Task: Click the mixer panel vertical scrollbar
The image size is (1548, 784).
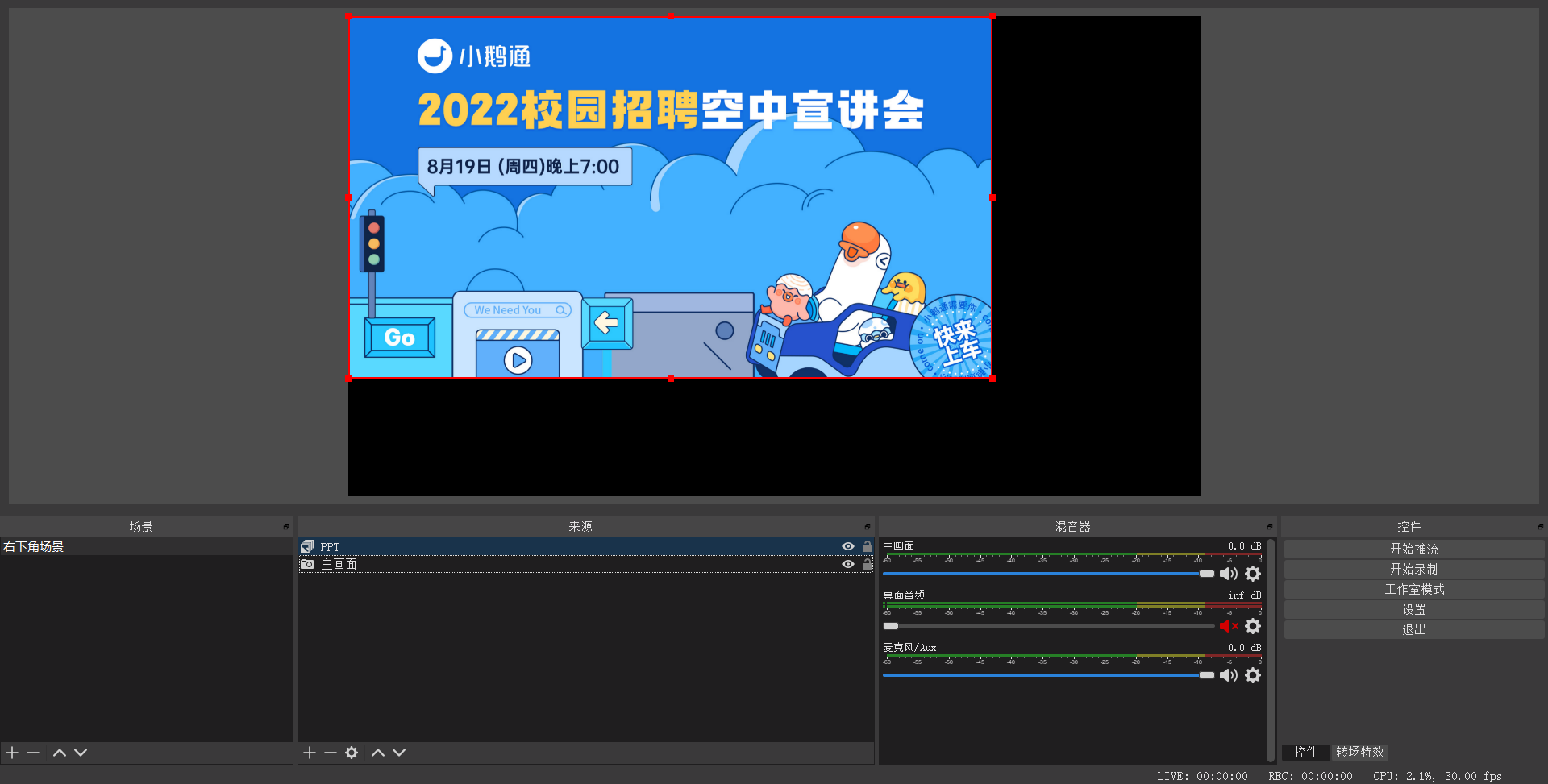Action: pos(1271,649)
